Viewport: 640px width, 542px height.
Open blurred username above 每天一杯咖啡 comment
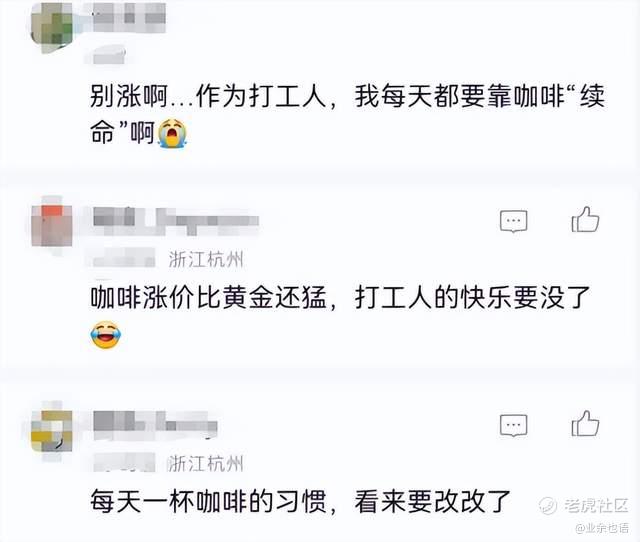pyautogui.click(x=155, y=425)
